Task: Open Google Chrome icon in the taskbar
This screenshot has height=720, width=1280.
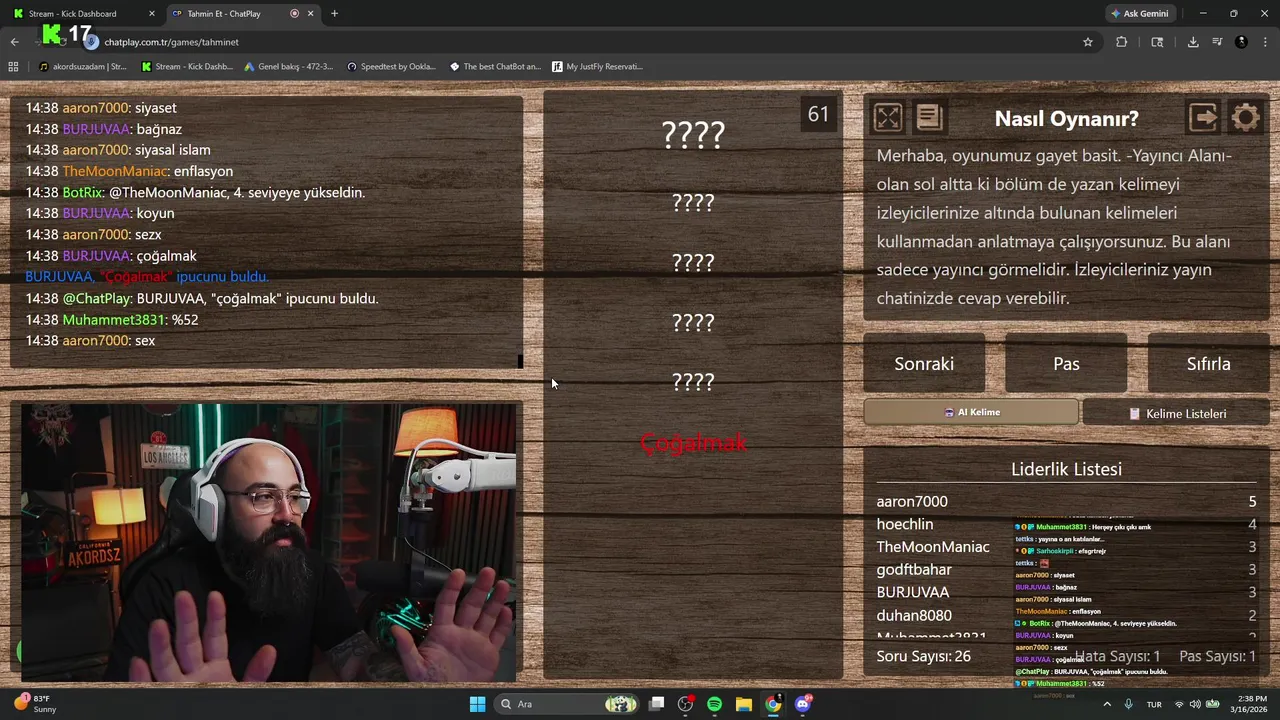Action: click(x=773, y=704)
